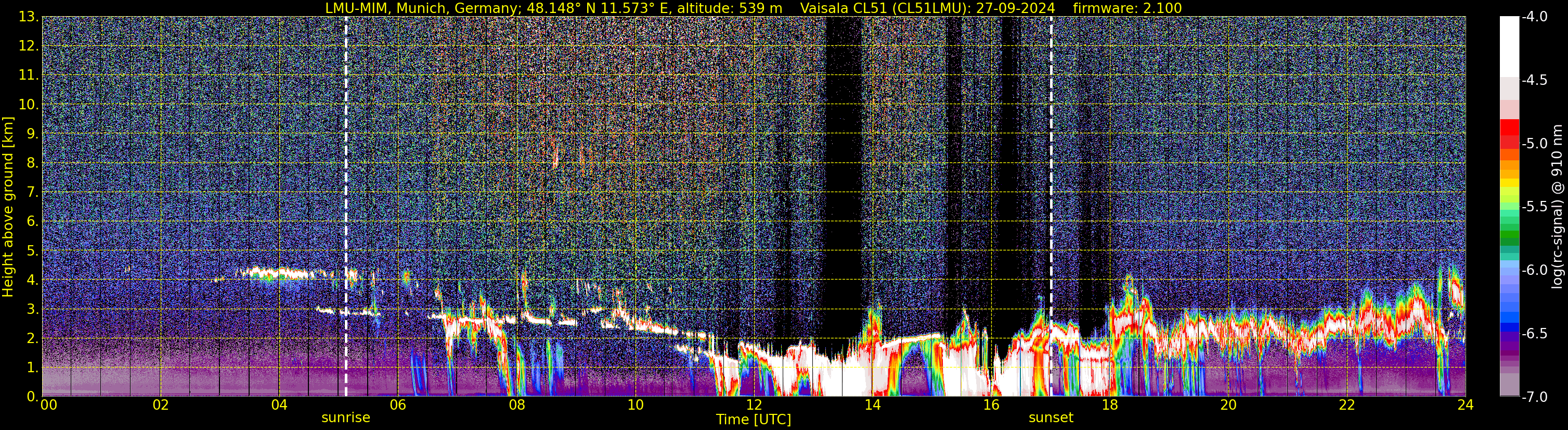Click the 'sunset' label below the time axis

click(1051, 418)
